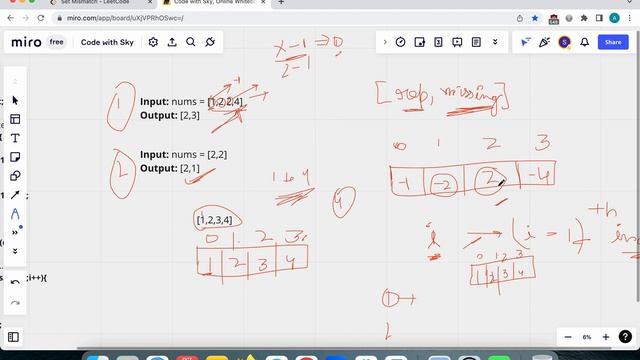Screen dimensions: 640x360
Task: Collapse the apps toolbar chevron
Action: [x=384, y=42]
